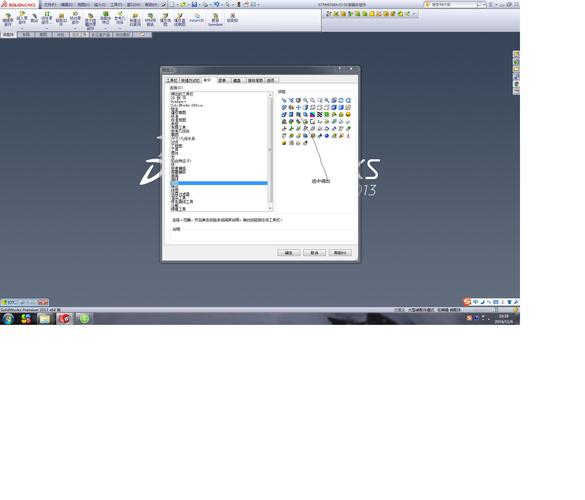Click the Cancel (取消) button in the dialog
This screenshot has width=585, height=500.
(315, 253)
